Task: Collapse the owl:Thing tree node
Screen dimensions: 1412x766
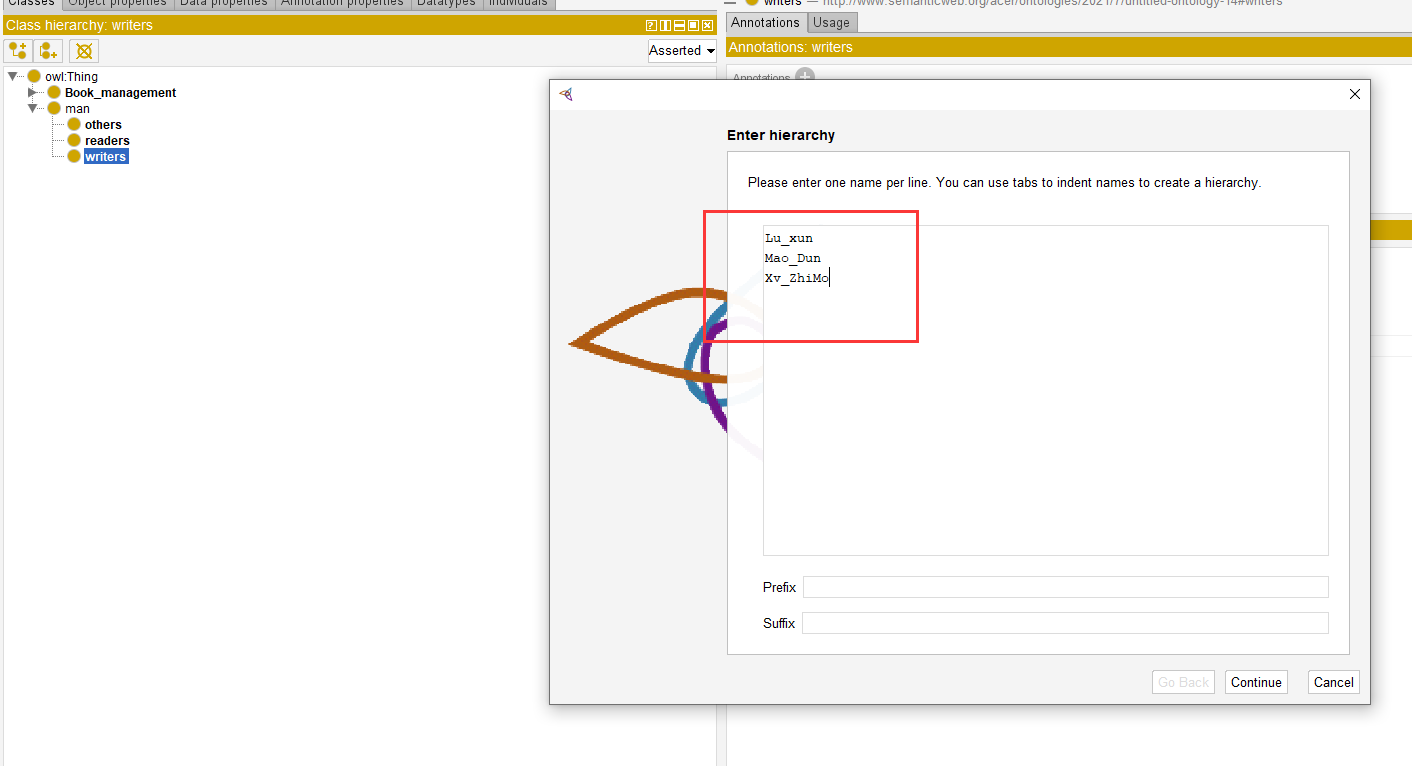Action: pos(13,76)
